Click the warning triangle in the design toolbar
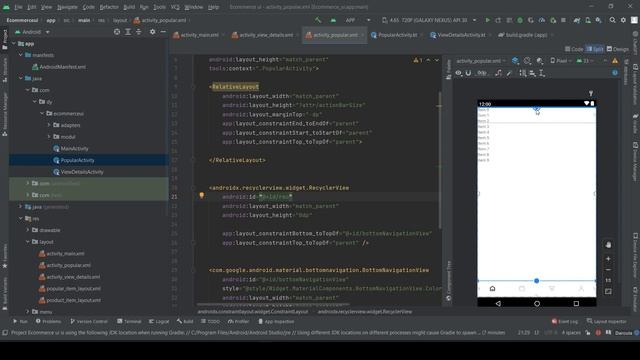 pos(615,61)
